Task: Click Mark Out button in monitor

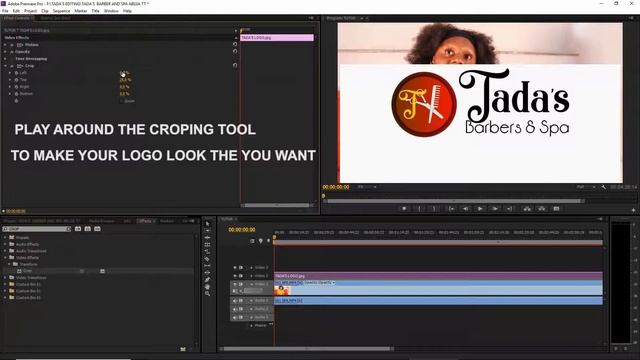Action: 434,209
